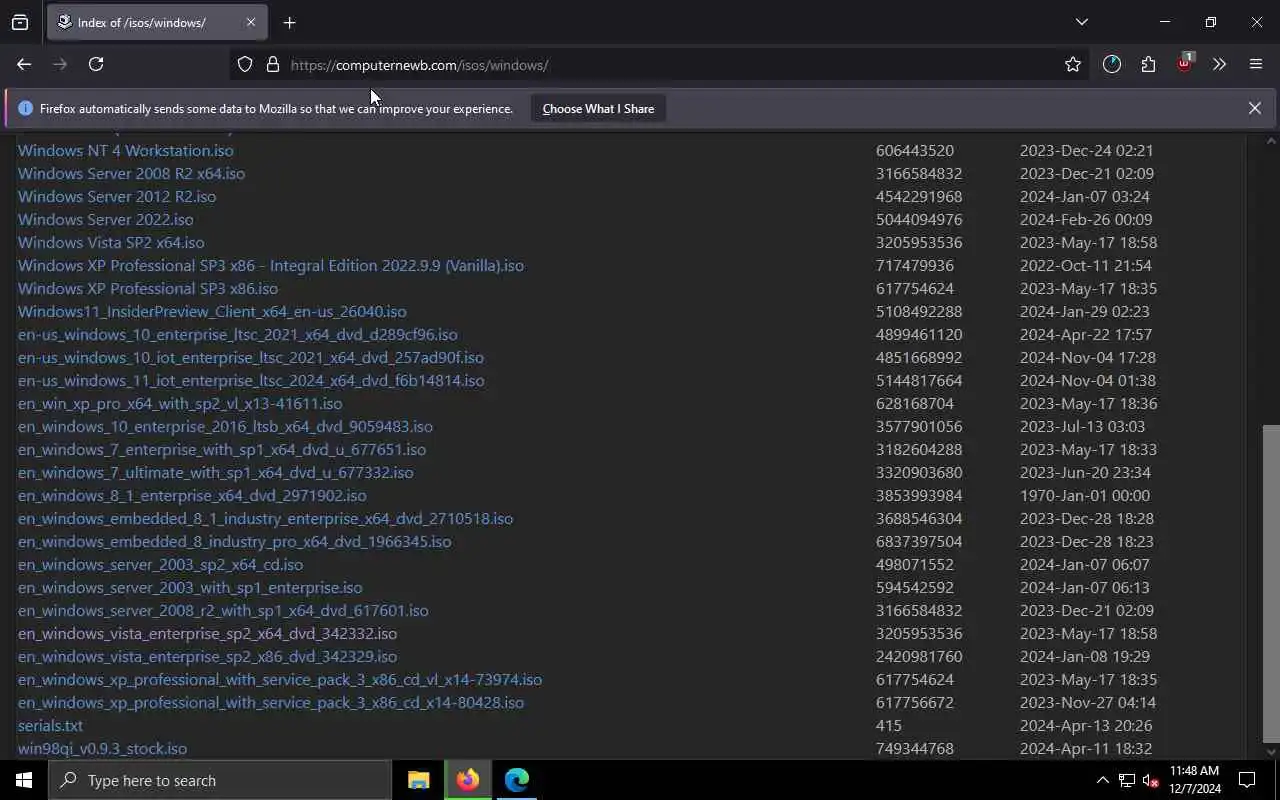This screenshot has width=1280, height=800.
Task: Bookmark this page with star icon
Action: pyautogui.click(x=1073, y=64)
